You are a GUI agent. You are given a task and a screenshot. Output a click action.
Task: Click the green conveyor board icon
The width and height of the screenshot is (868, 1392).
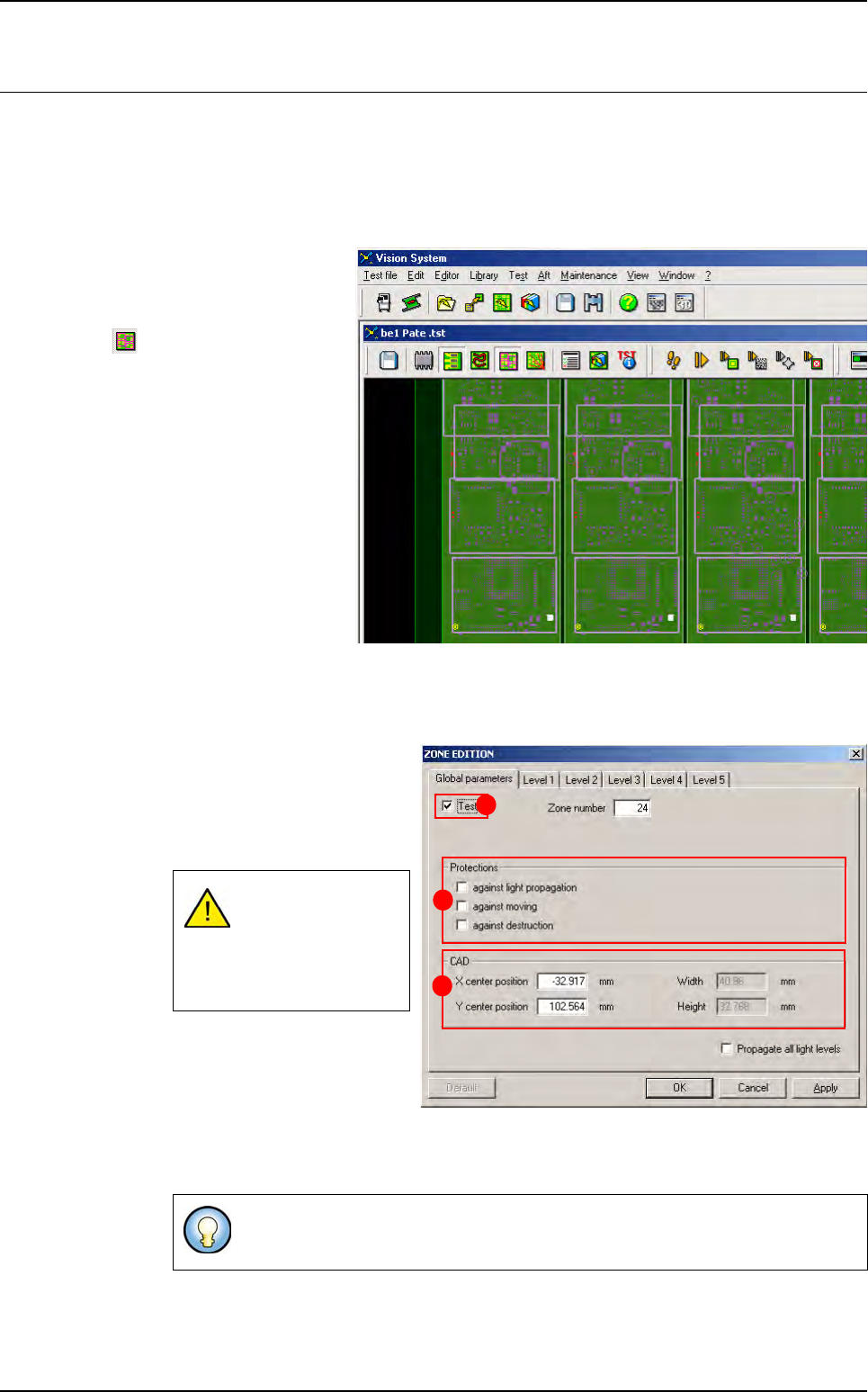point(412,303)
